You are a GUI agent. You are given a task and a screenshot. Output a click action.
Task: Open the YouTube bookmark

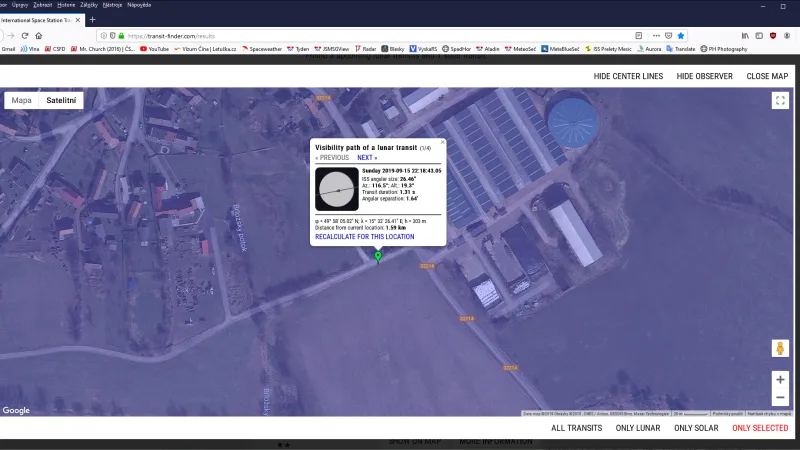(154, 49)
